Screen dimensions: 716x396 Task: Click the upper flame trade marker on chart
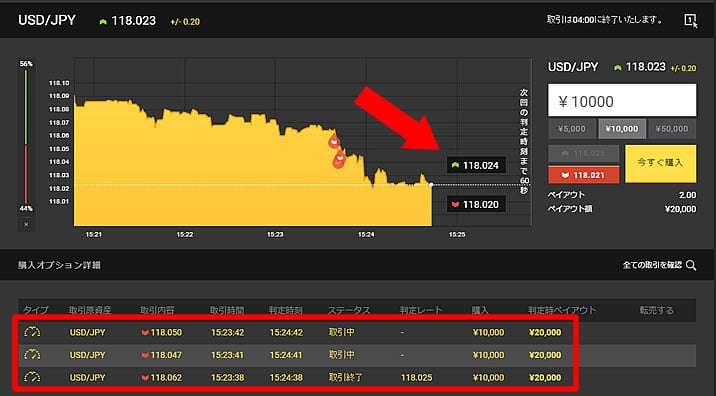point(334,141)
